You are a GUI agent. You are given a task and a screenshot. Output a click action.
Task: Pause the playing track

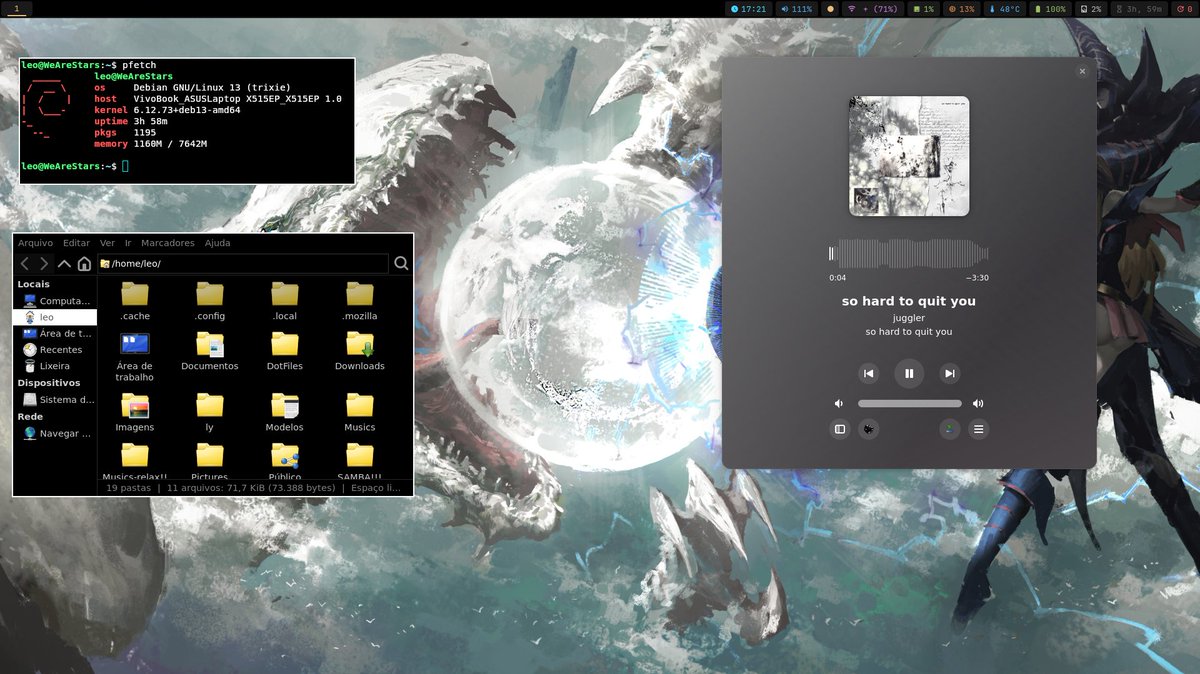909,373
